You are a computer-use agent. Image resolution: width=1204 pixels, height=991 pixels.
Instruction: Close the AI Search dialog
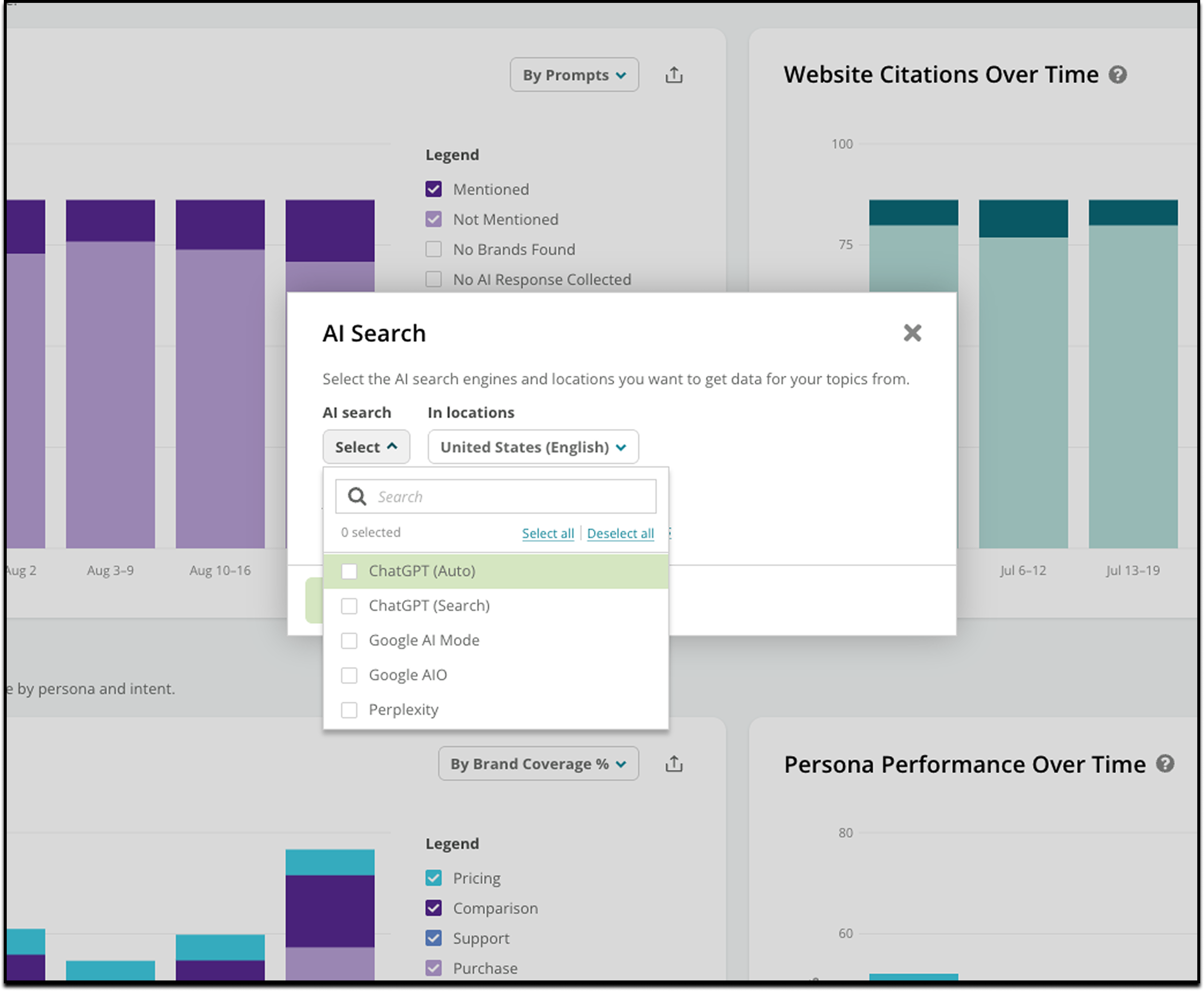coord(912,333)
